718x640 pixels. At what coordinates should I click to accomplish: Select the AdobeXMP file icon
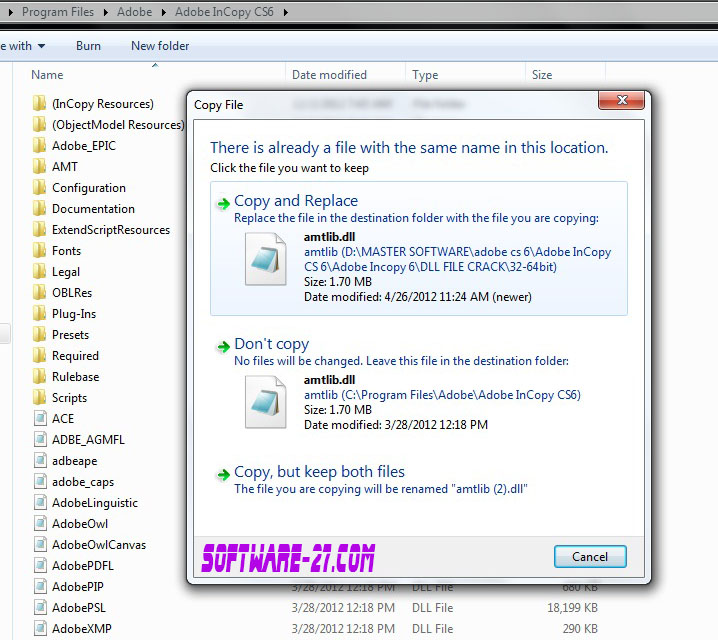click(x=40, y=629)
